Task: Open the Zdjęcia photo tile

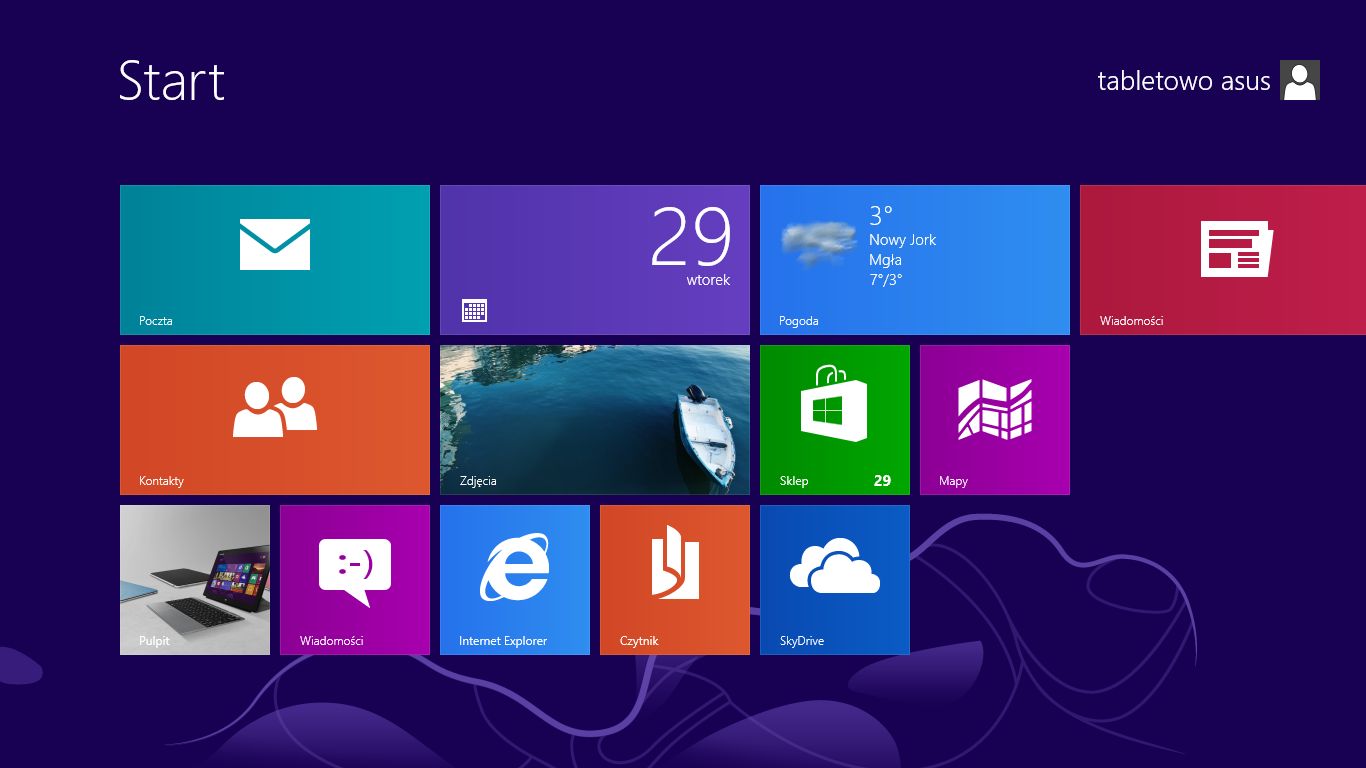Action: [595, 420]
